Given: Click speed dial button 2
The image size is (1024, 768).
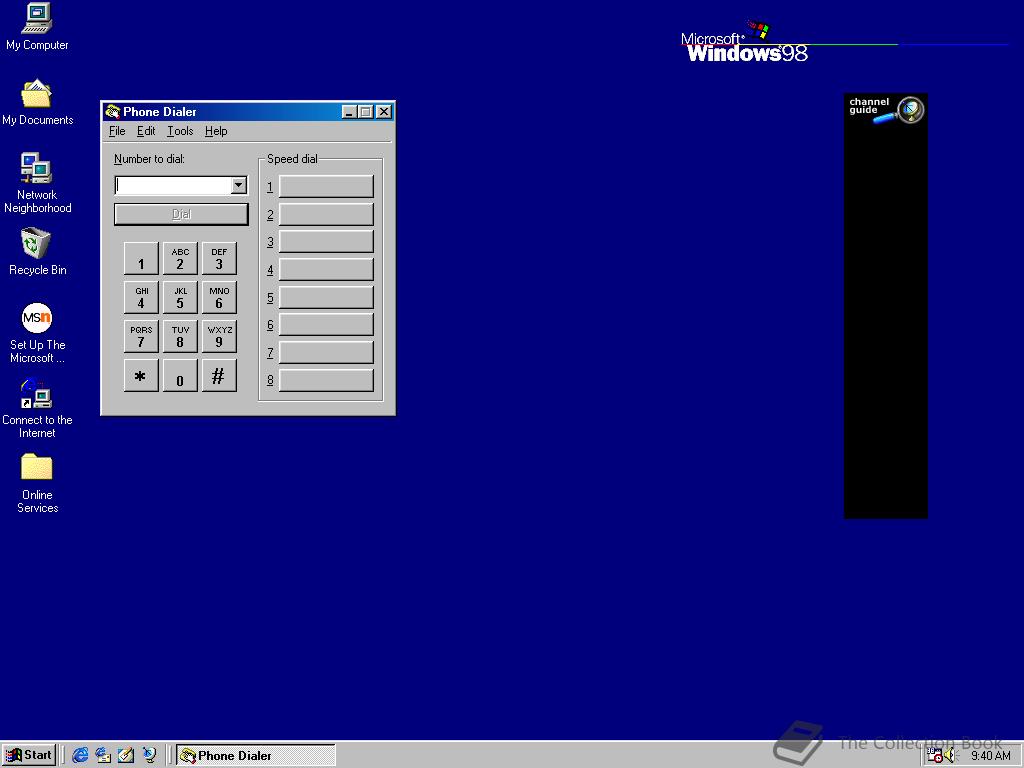Looking at the screenshot, I should (327, 214).
